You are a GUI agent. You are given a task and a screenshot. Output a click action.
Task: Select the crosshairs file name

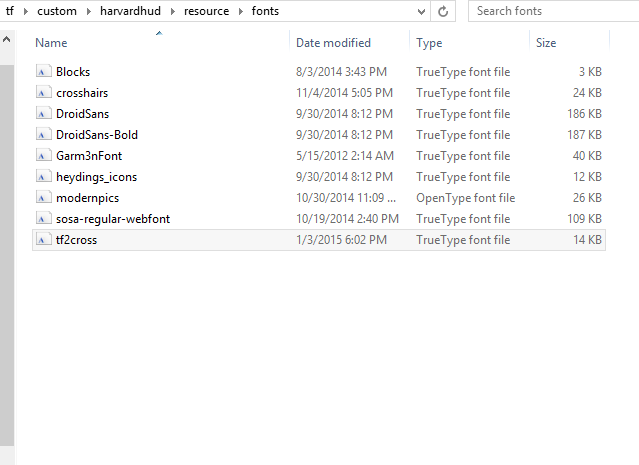click(x=82, y=93)
